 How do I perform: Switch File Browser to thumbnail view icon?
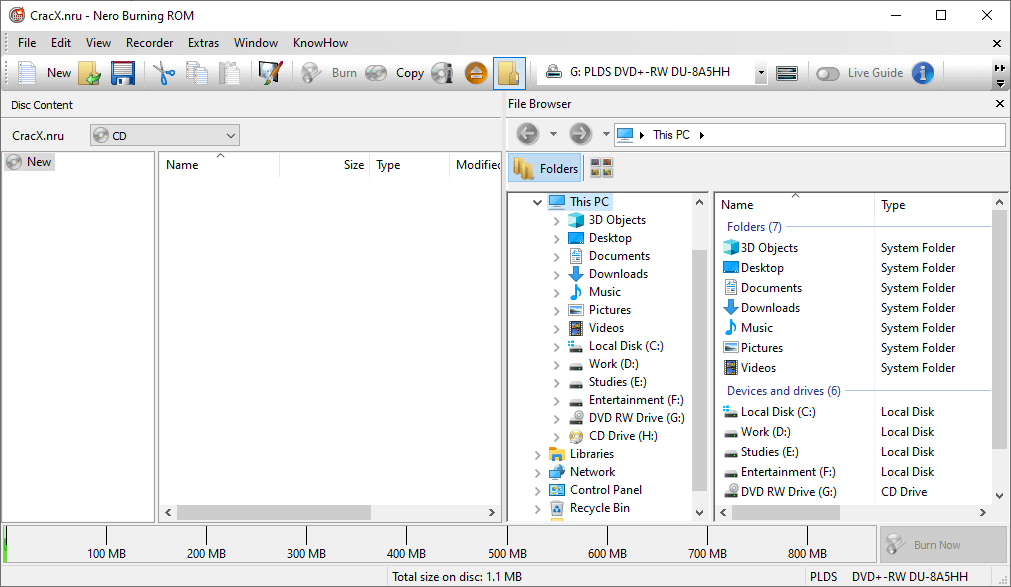pyautogui.click(x=601, y=168)
